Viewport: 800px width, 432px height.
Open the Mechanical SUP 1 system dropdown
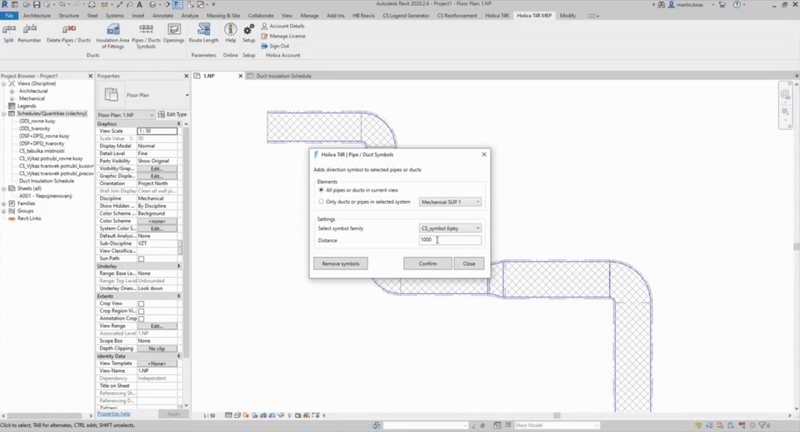[450, 201]
